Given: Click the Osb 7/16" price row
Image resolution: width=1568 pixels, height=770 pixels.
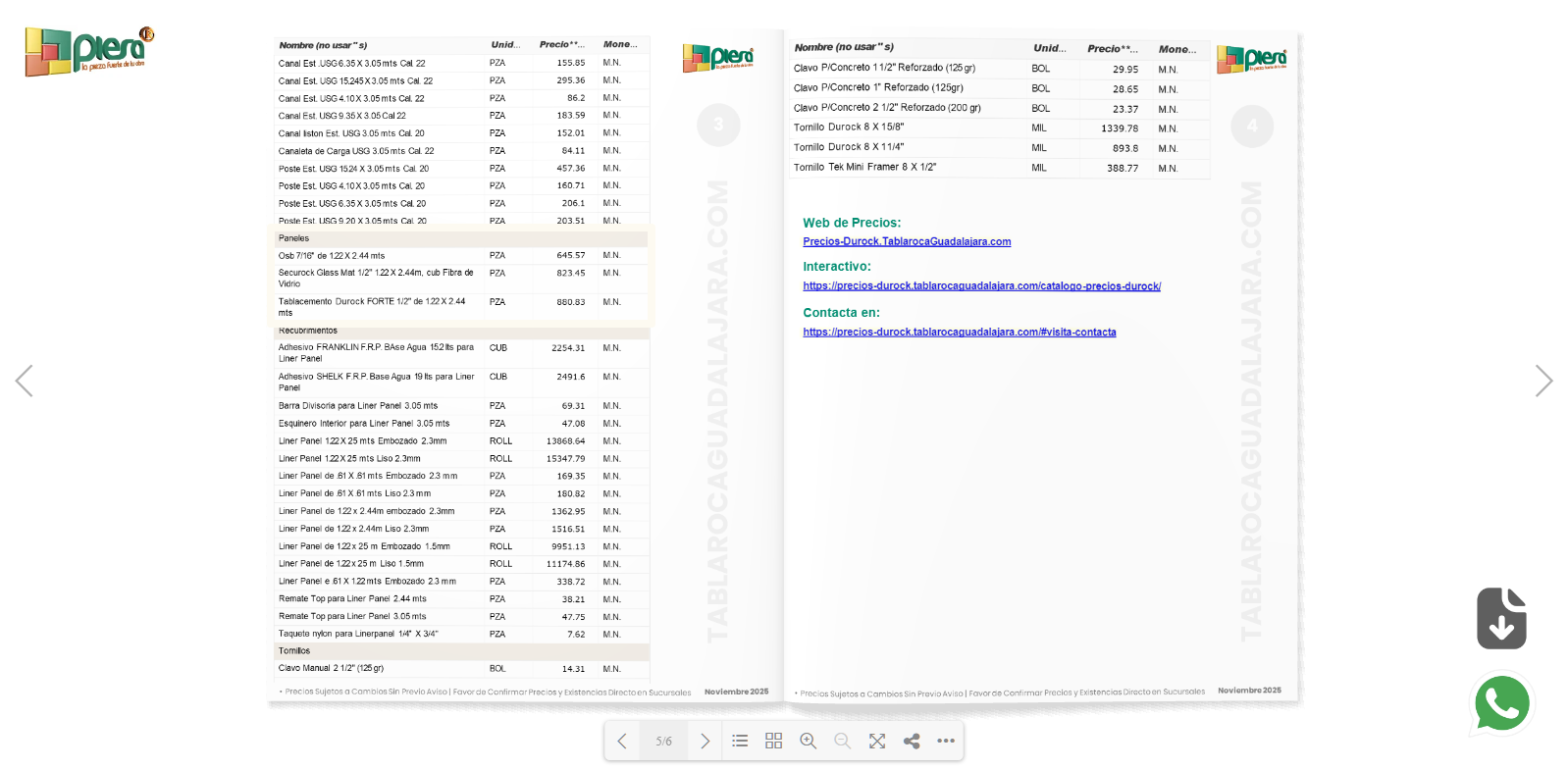Looking at the screenshot, I should coord(461,256).
